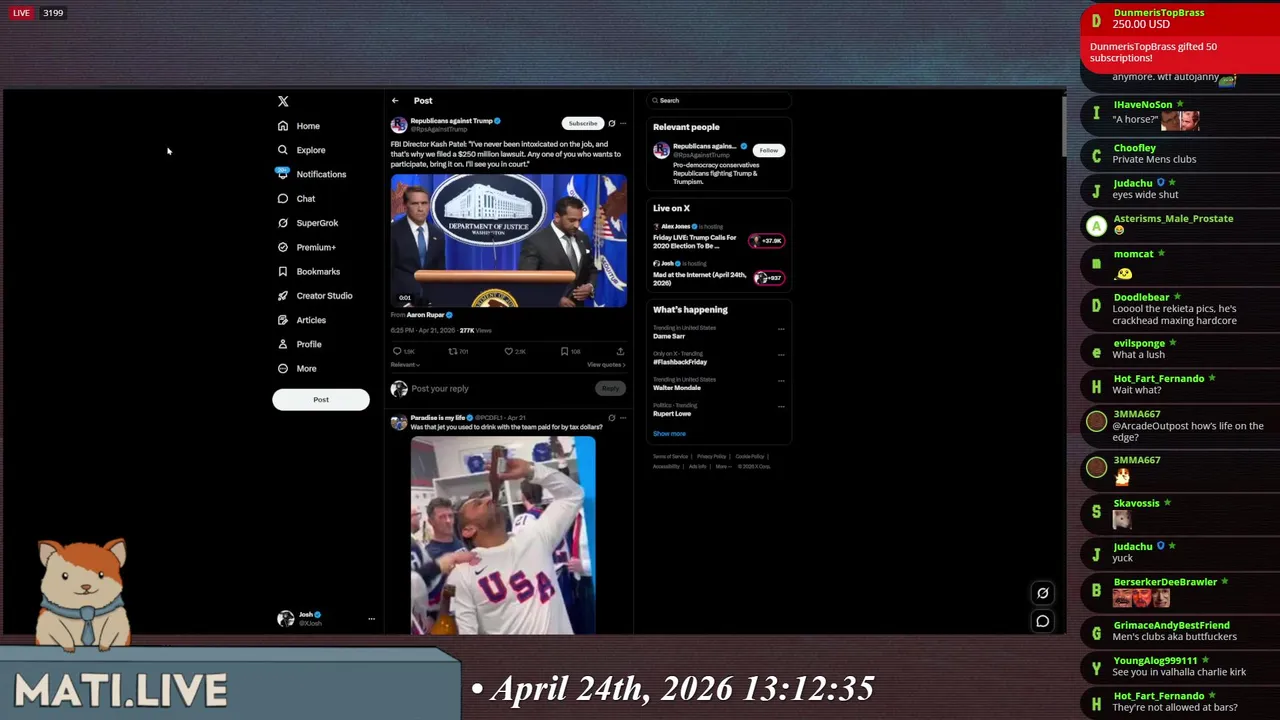Open Josh account avatar in sidebar
The image size is (1280, 720).
[285, 619]
